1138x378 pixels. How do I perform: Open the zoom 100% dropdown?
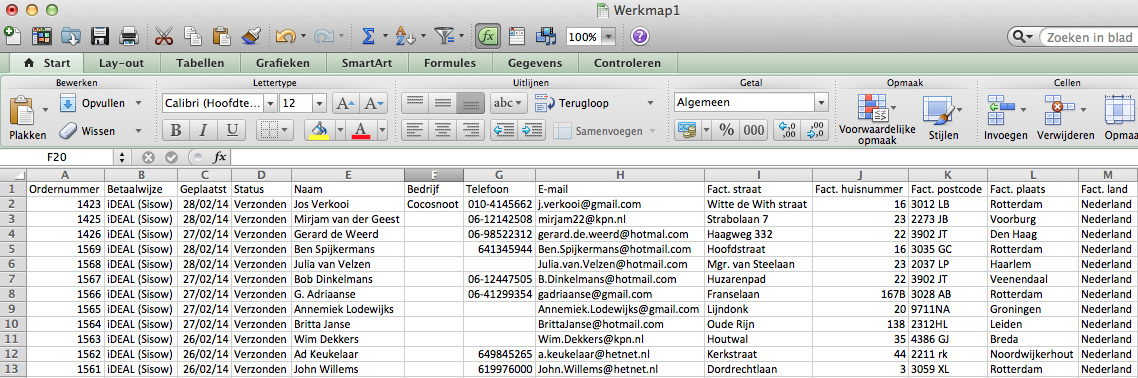608,37
